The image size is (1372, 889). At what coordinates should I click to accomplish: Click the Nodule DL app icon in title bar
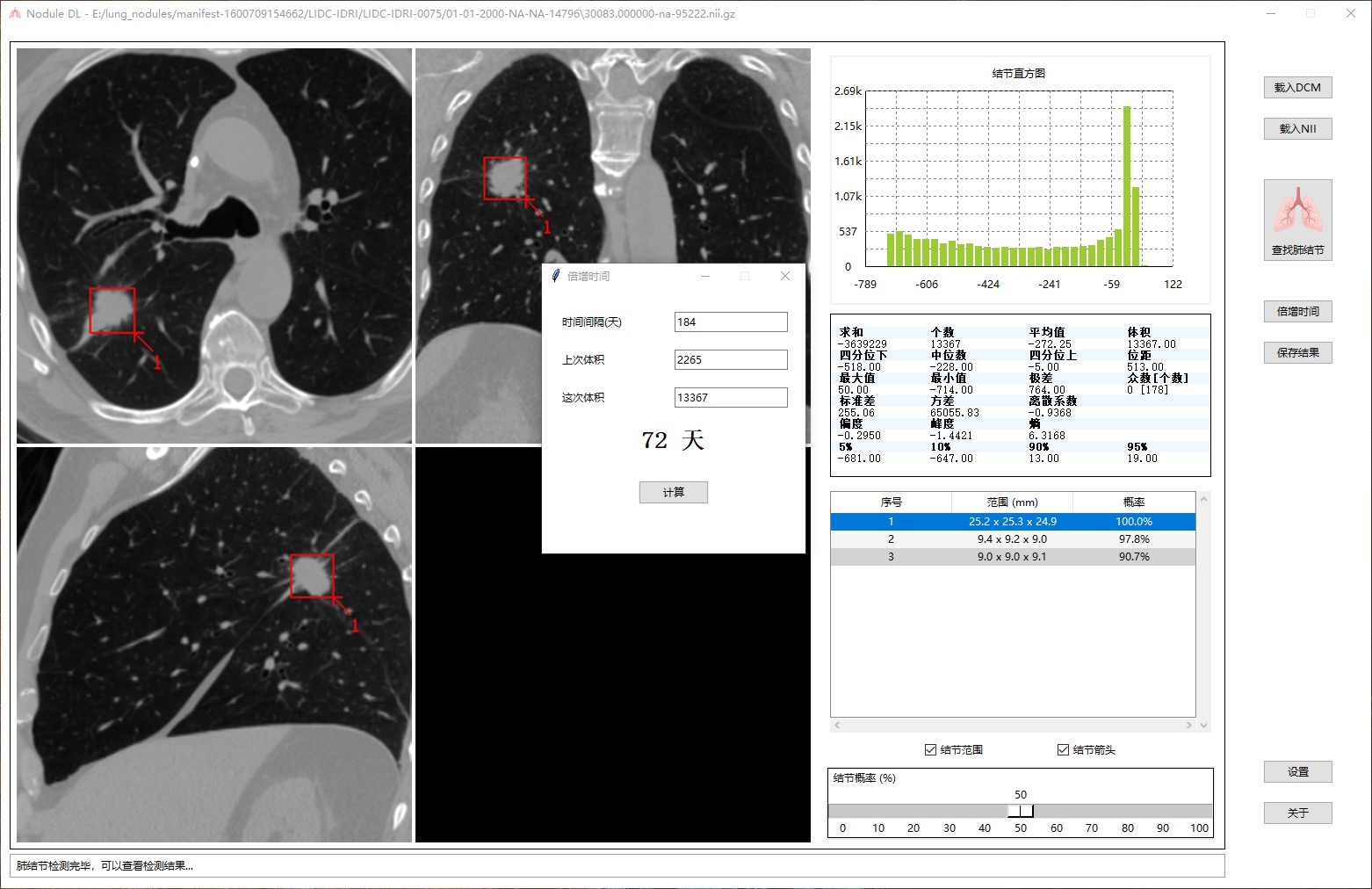tap(14, 14)
